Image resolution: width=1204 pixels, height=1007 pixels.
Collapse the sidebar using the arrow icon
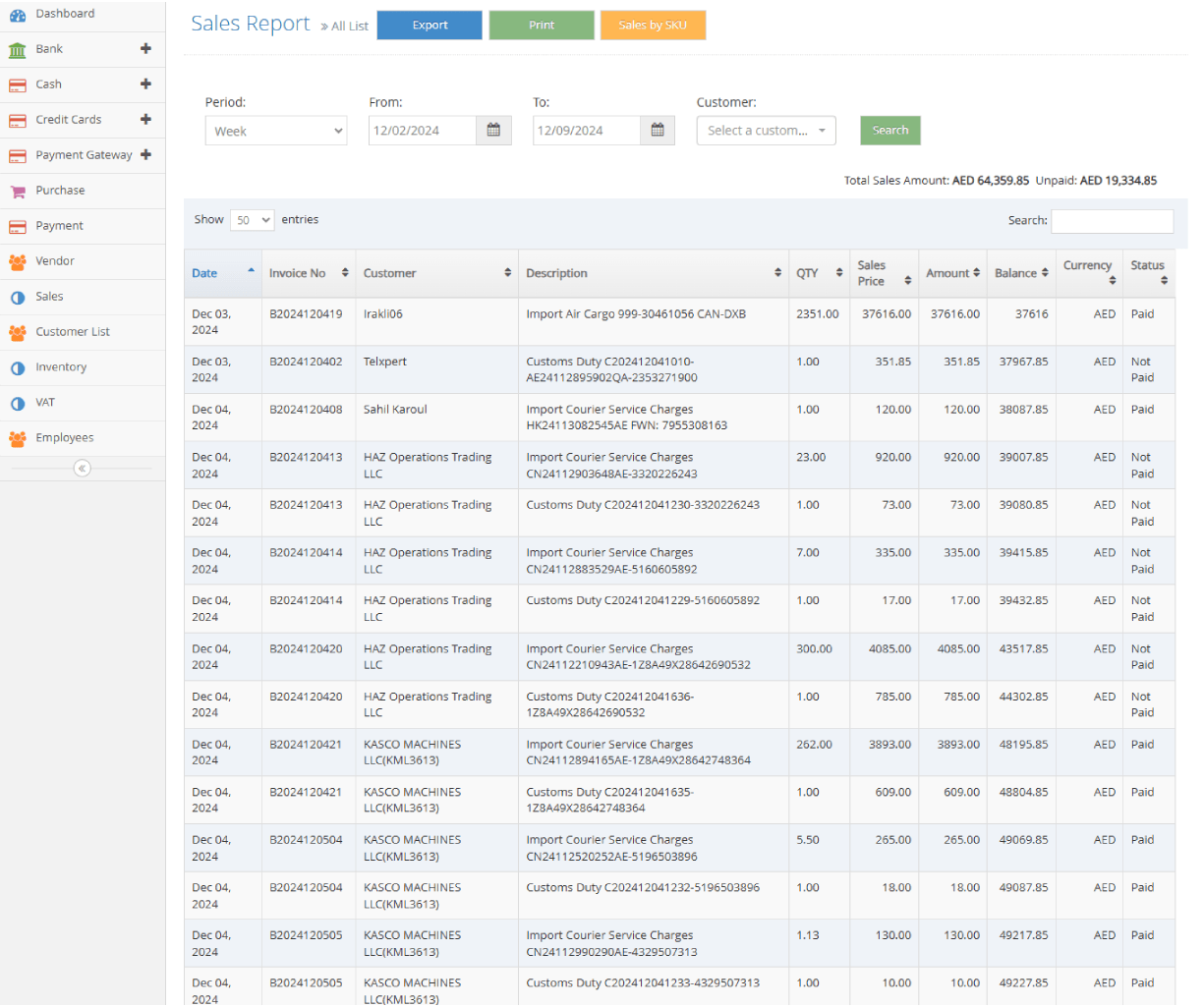[x=83, y=469]
